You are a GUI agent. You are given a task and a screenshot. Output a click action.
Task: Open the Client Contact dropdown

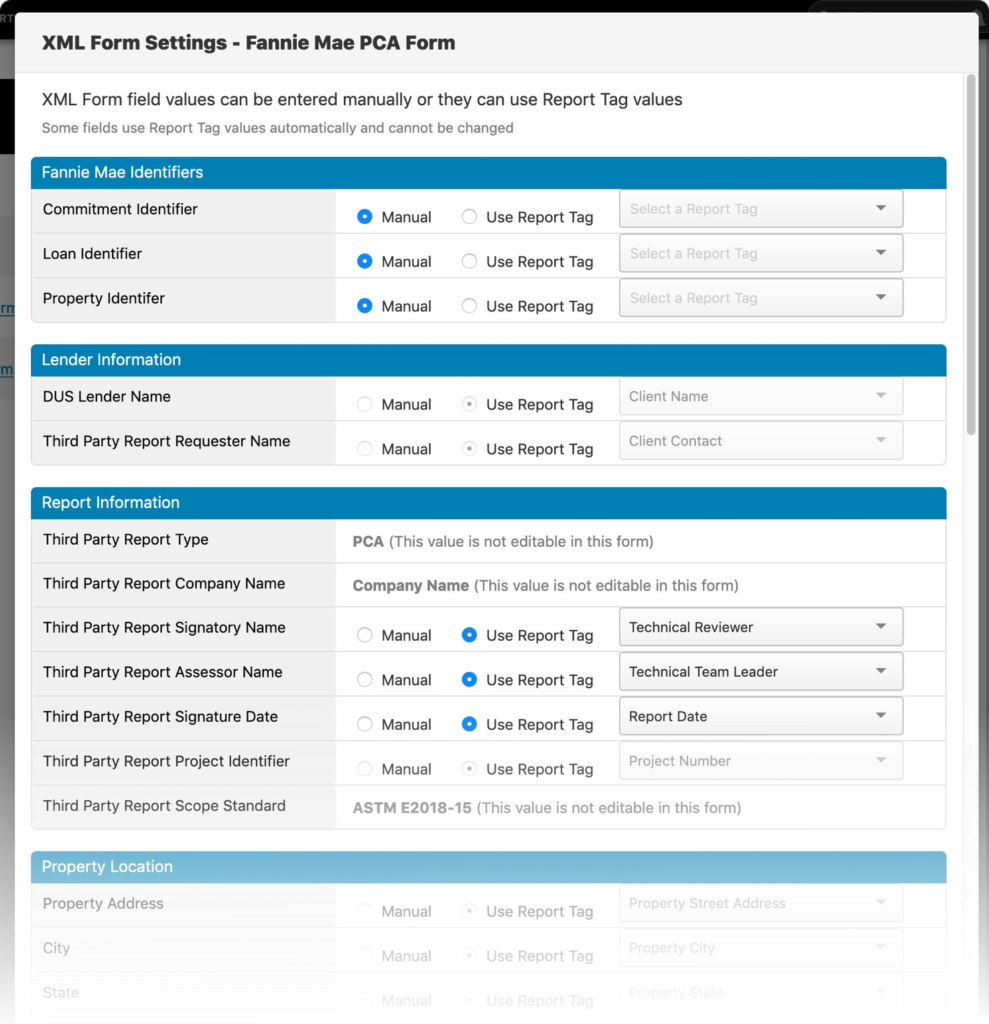[761, 441]
